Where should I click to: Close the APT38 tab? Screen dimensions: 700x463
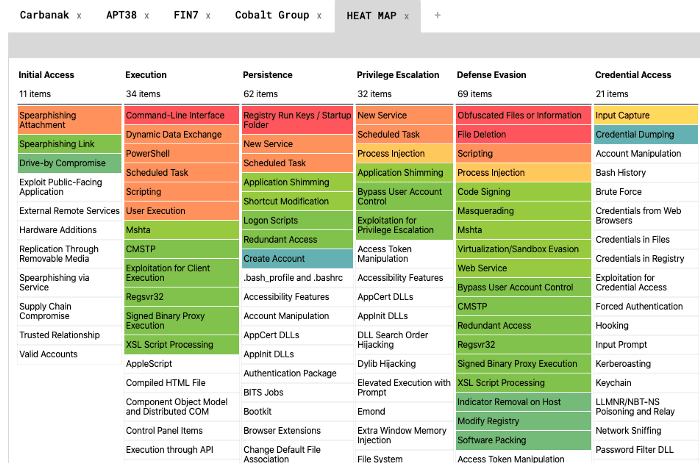coord(146,16)
